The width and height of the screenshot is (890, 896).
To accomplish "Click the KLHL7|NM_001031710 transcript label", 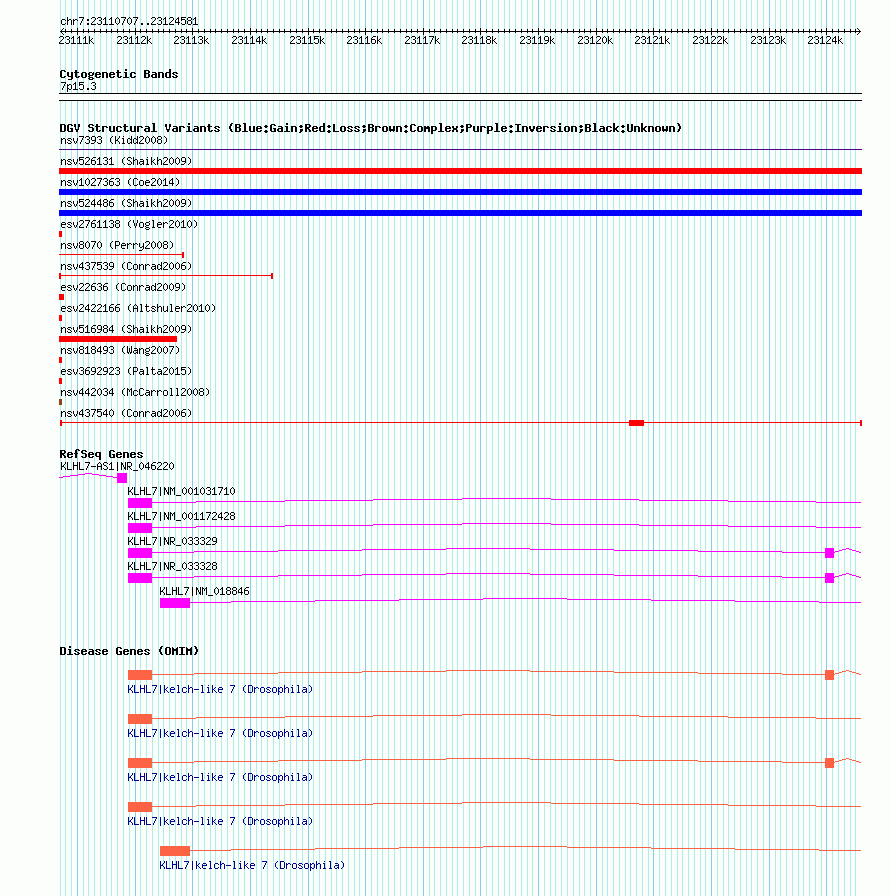I will (182, 491).
